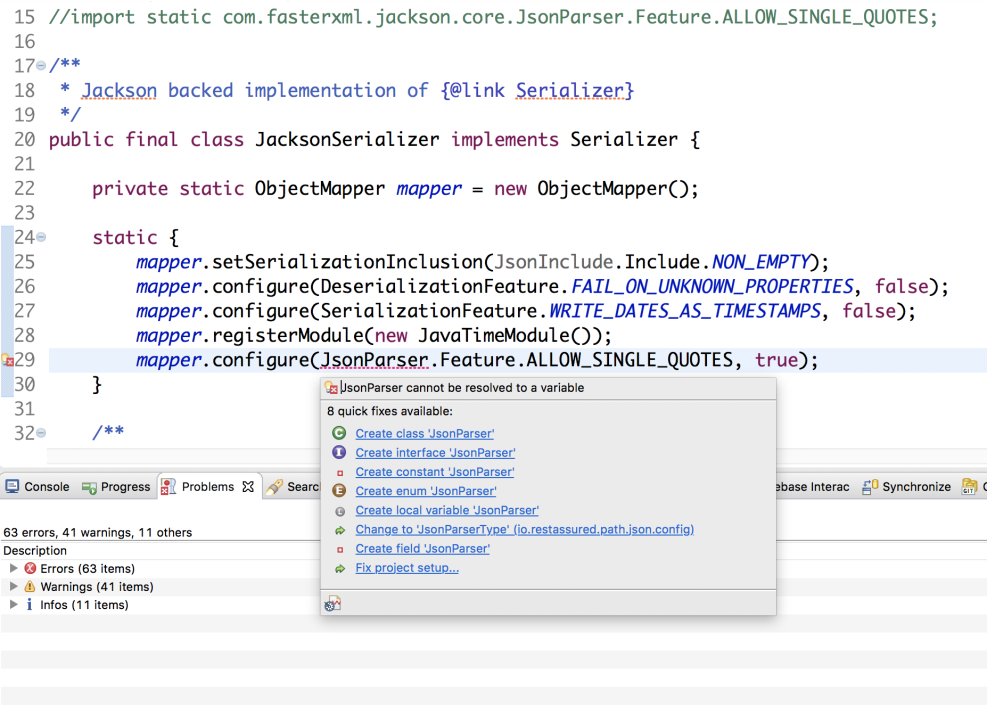Screen dimensions: 987x723
Task: Expand the Warnings (41 items) group
Action: (13, 587)
